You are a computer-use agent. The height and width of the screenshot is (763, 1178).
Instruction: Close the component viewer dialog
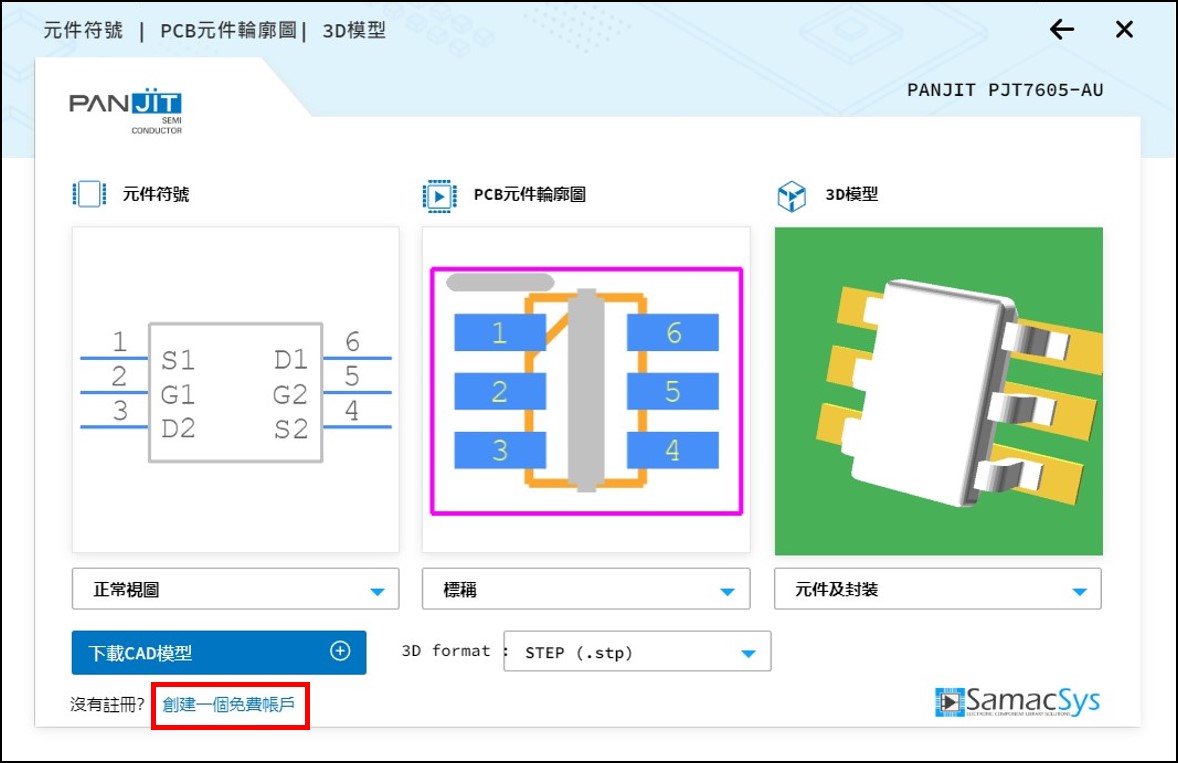pyautogui.click(x=1125, y=30)
